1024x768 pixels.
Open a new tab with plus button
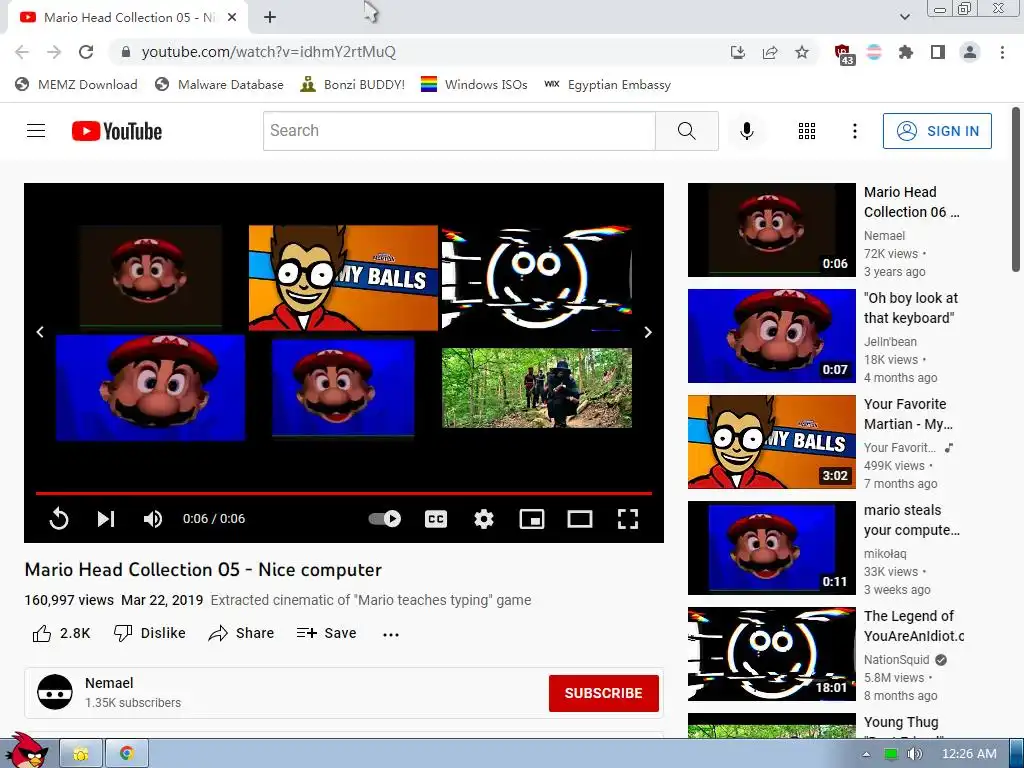coord(270,18)
